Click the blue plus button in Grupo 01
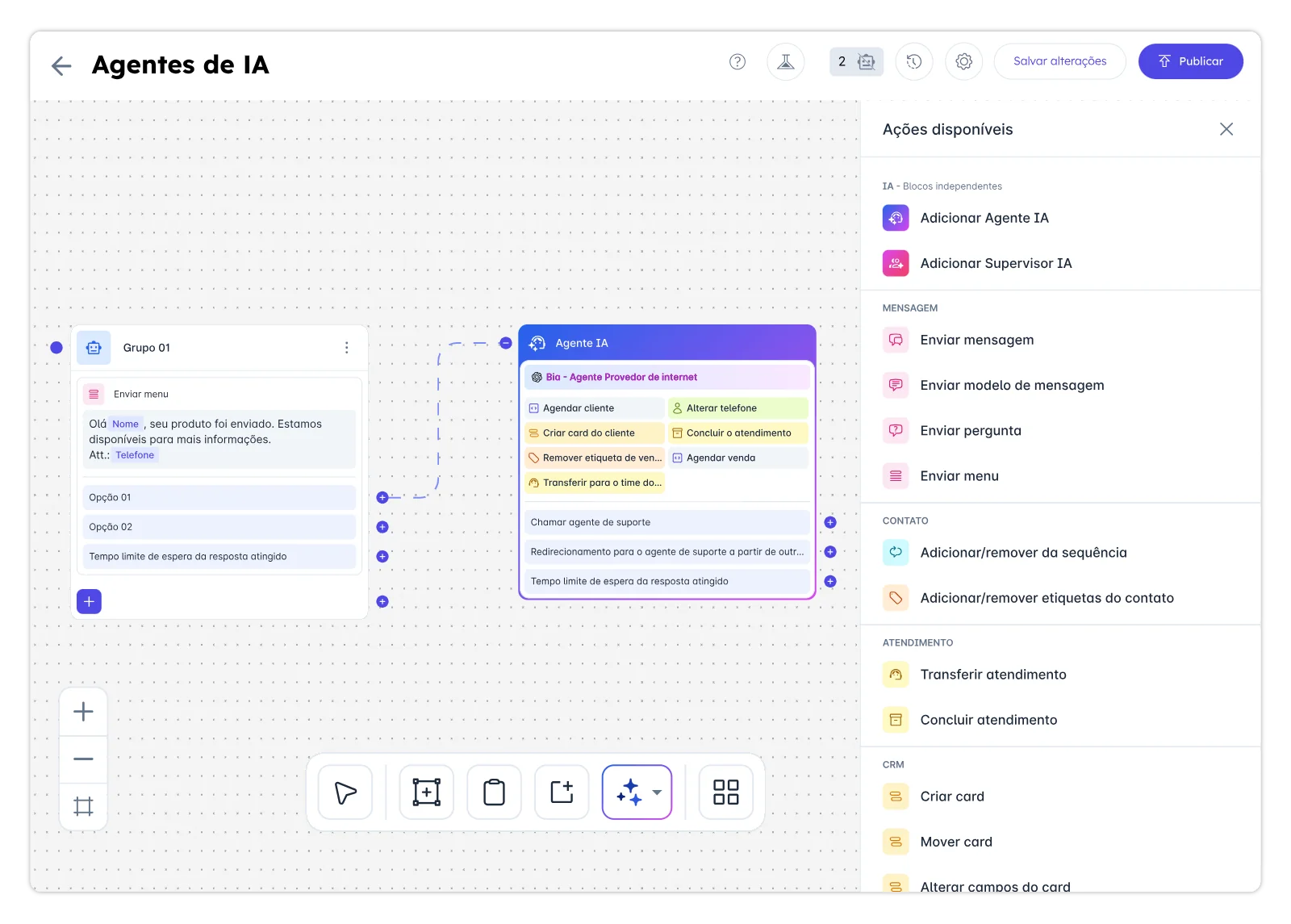 click(x=89, y=601)
